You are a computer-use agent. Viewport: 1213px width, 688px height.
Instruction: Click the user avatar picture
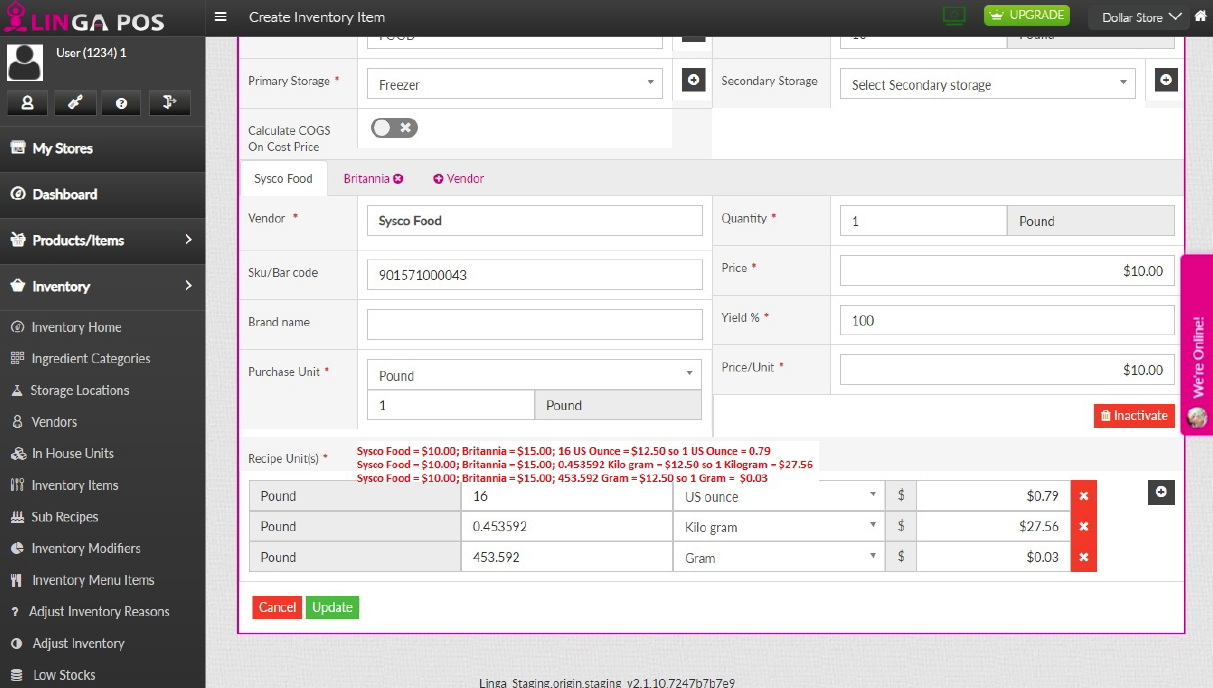25,62
